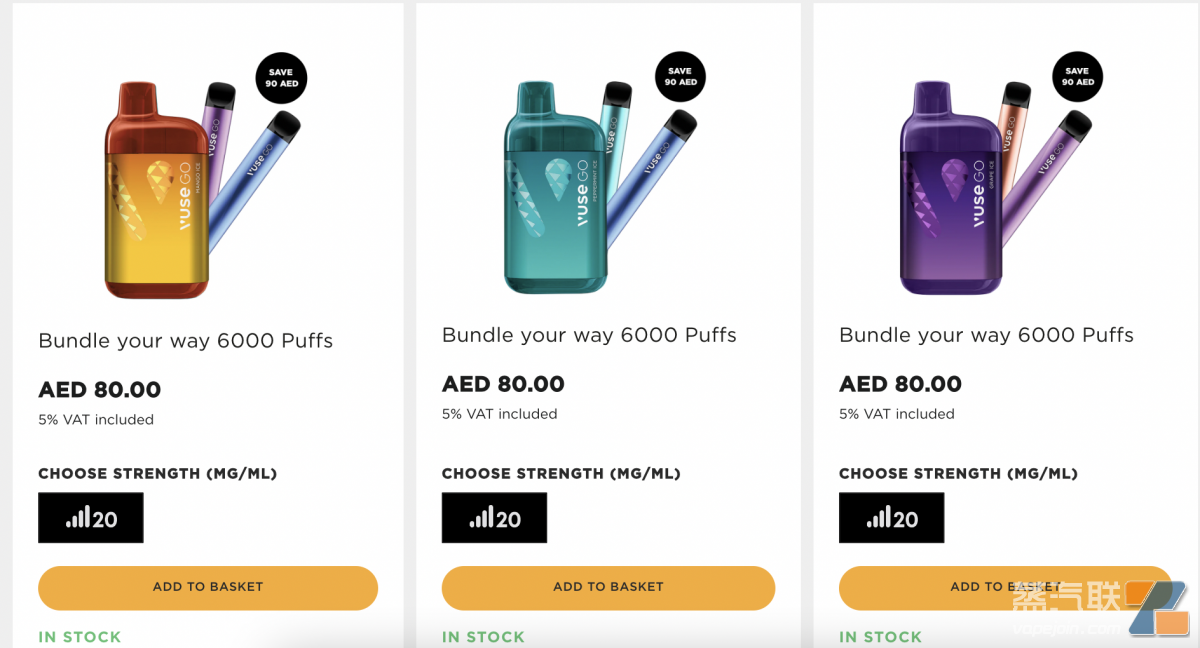The height and width of the screenshot is (648, 1200).
Task: Click the teal Vuse Go device image
Action: (x=555, y=188)
